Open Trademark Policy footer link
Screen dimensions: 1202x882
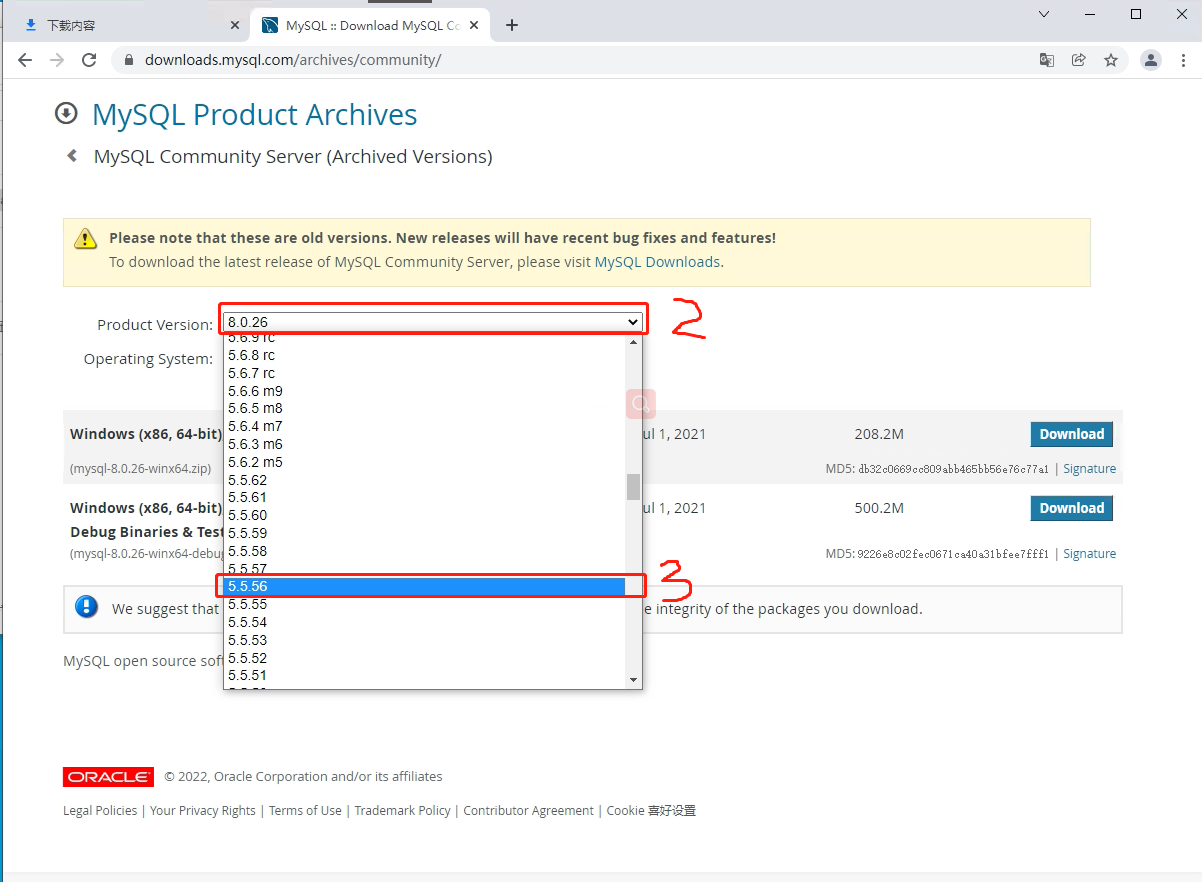(x=402, y=811)
